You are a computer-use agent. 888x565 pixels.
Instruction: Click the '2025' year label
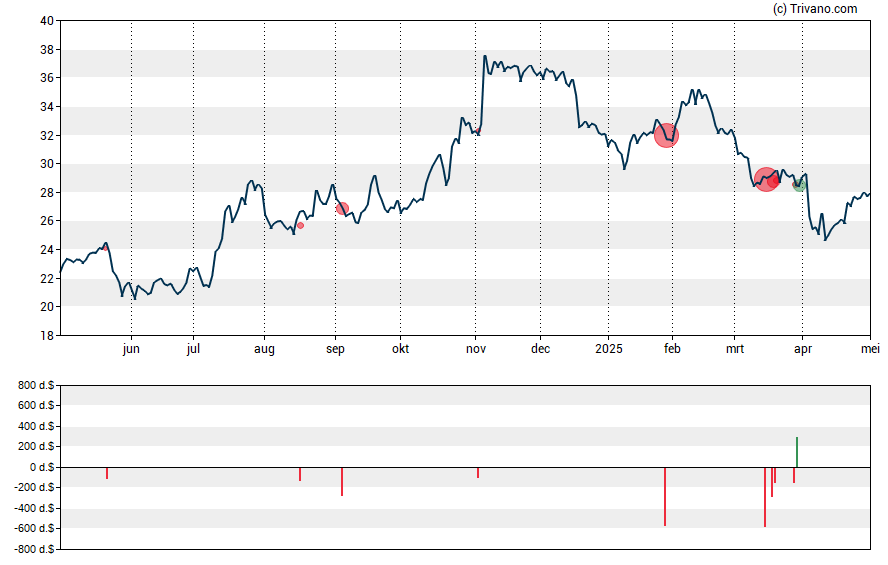(609, 349)
